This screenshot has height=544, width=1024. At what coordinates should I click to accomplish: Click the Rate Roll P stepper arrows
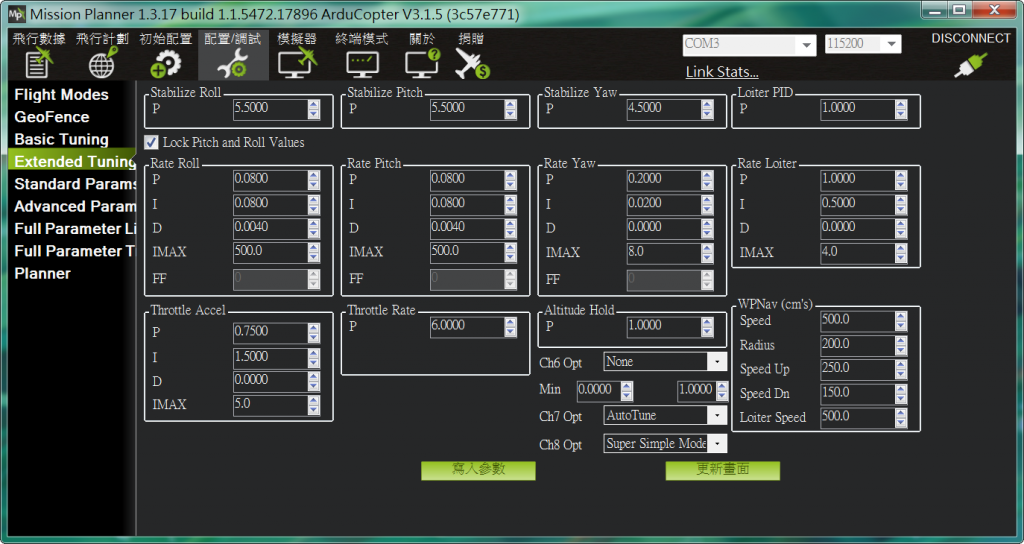coord(314,180)
